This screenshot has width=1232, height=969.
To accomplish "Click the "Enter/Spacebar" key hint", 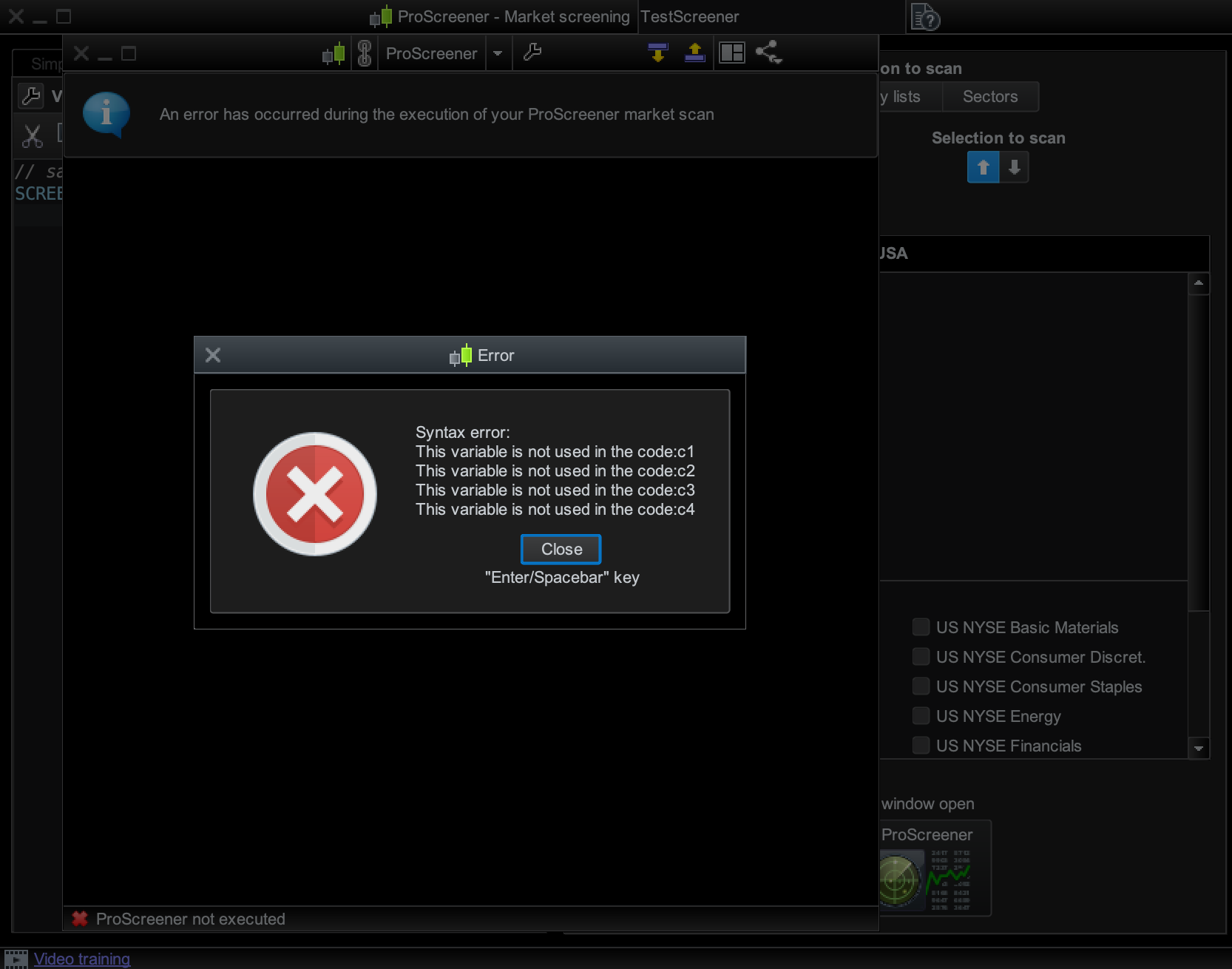I will tap(562, 578).
